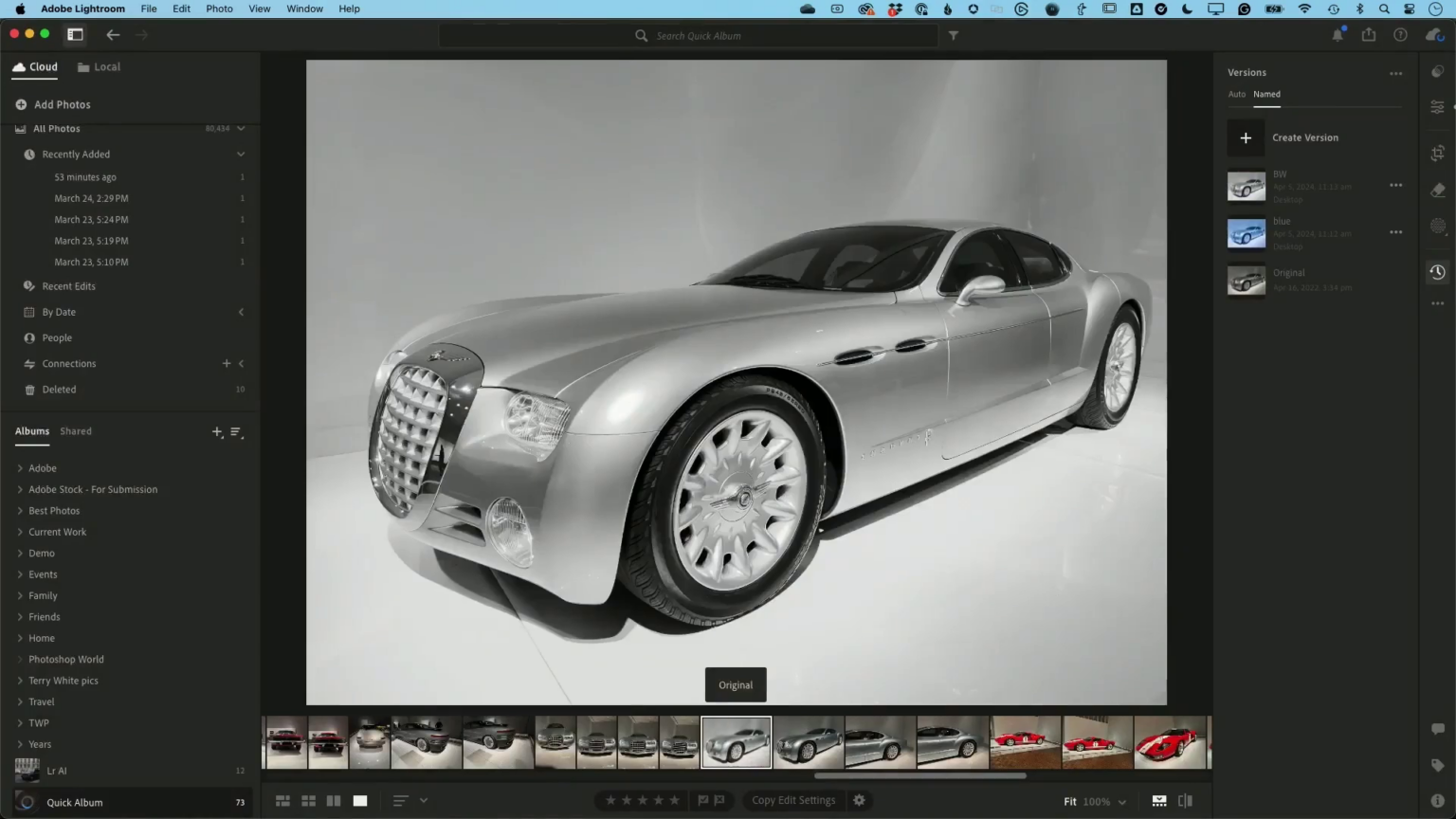The height and width of the screenshot is (819, 1456).
Task: Expand the Best Photos album
Action: (20, 510)
